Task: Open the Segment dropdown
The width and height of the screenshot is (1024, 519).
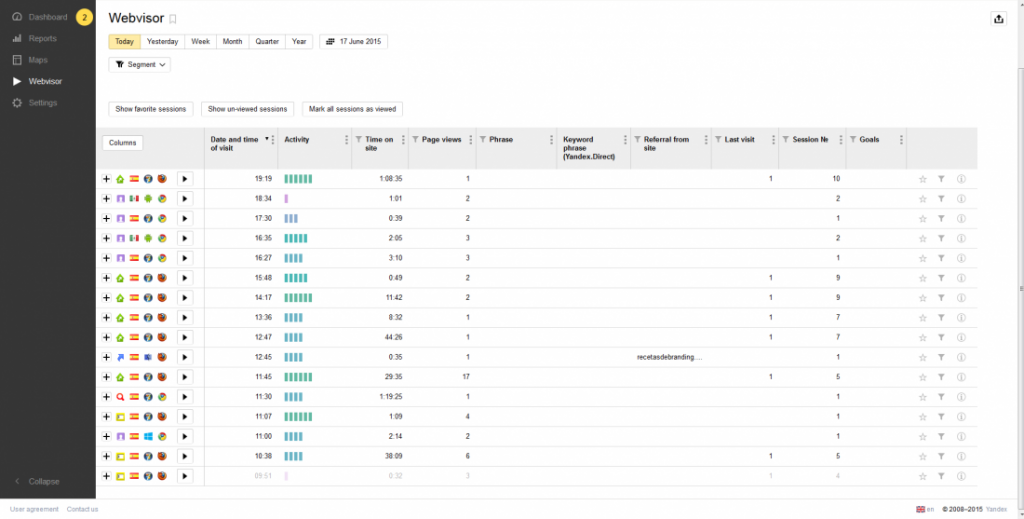Action: (140, 65)
